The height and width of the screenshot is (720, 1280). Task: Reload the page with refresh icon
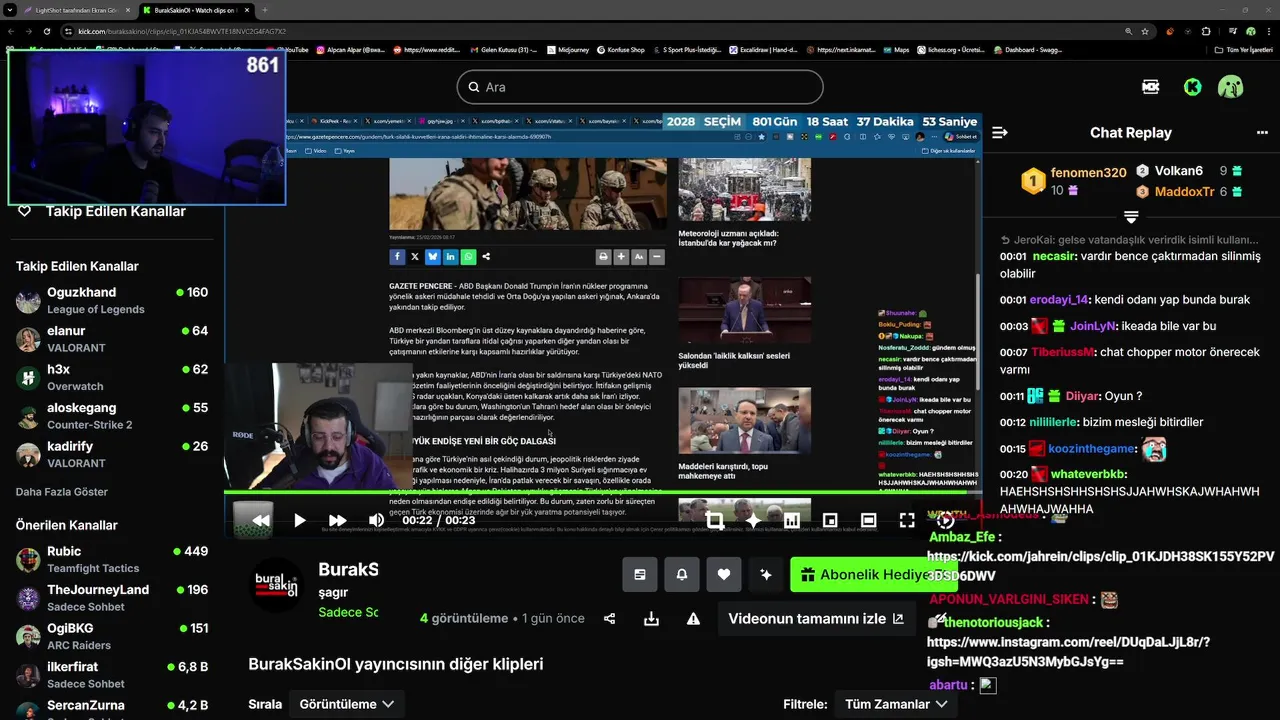click(47, 31)
